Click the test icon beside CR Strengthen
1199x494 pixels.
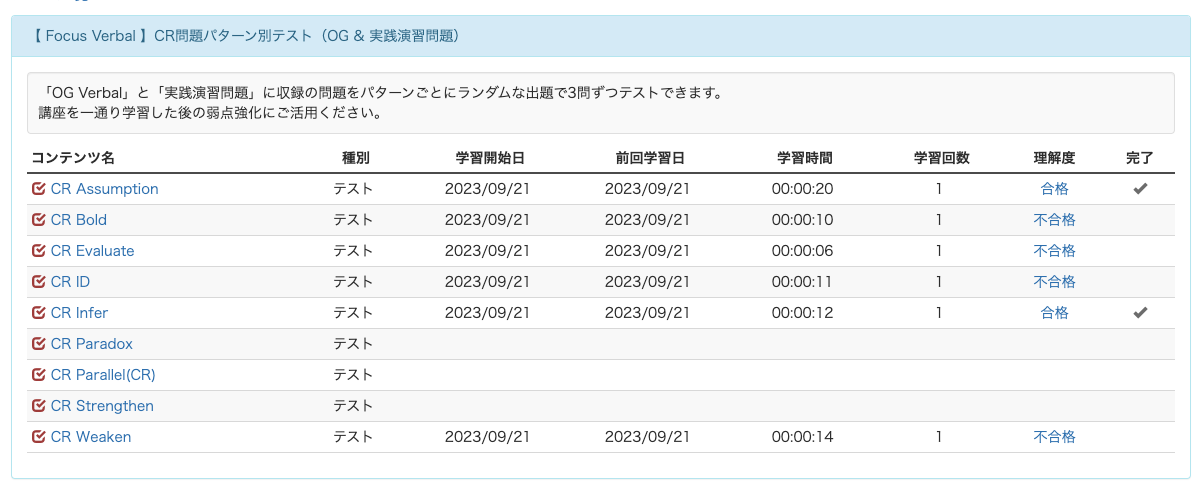39,406
